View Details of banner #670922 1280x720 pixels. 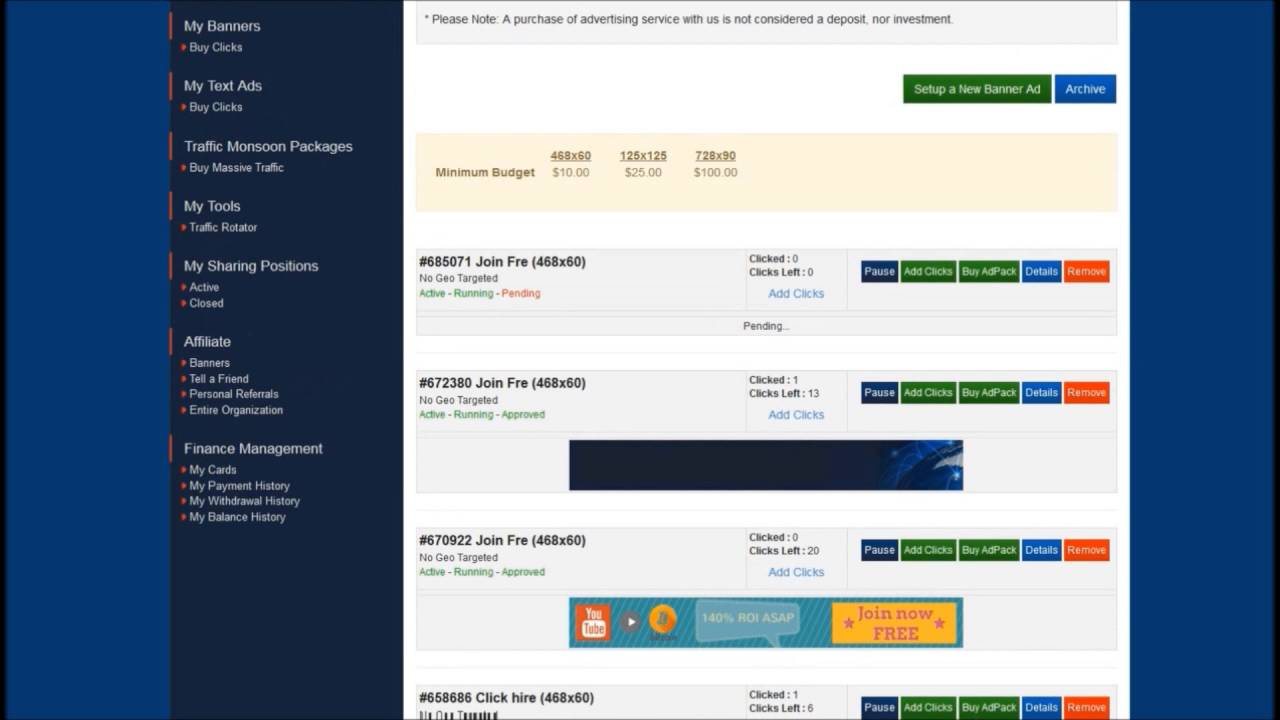[x=1041, y=550]
